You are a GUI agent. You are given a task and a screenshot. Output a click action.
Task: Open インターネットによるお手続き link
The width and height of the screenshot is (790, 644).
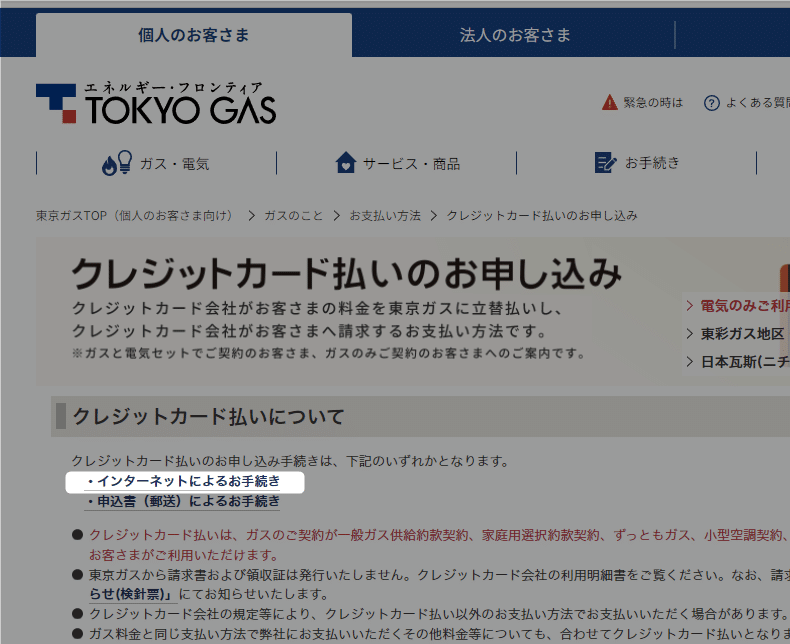(x=182, y=482)
